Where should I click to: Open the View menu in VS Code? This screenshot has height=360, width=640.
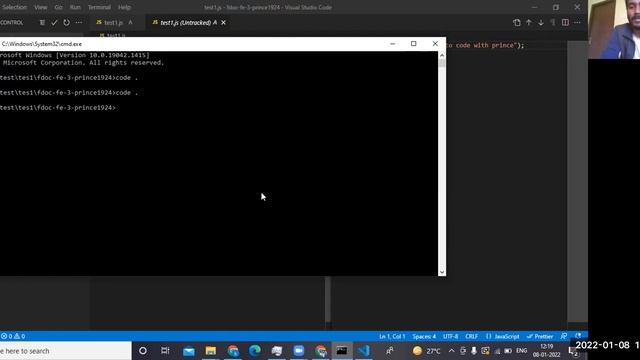click(x=40, y=7)
